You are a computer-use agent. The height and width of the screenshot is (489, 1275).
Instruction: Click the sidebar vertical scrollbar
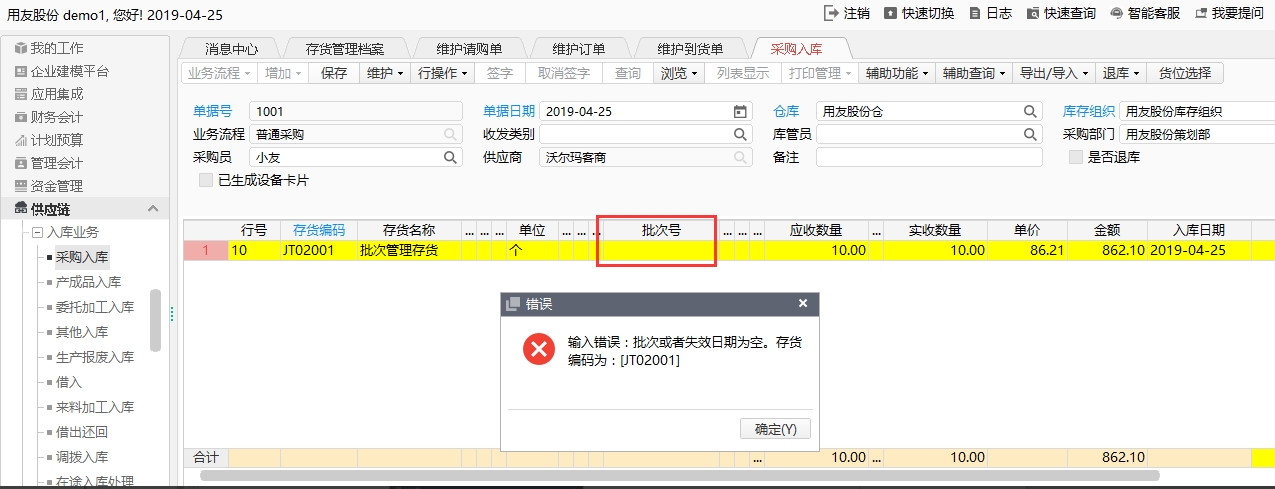coord(155,320)
